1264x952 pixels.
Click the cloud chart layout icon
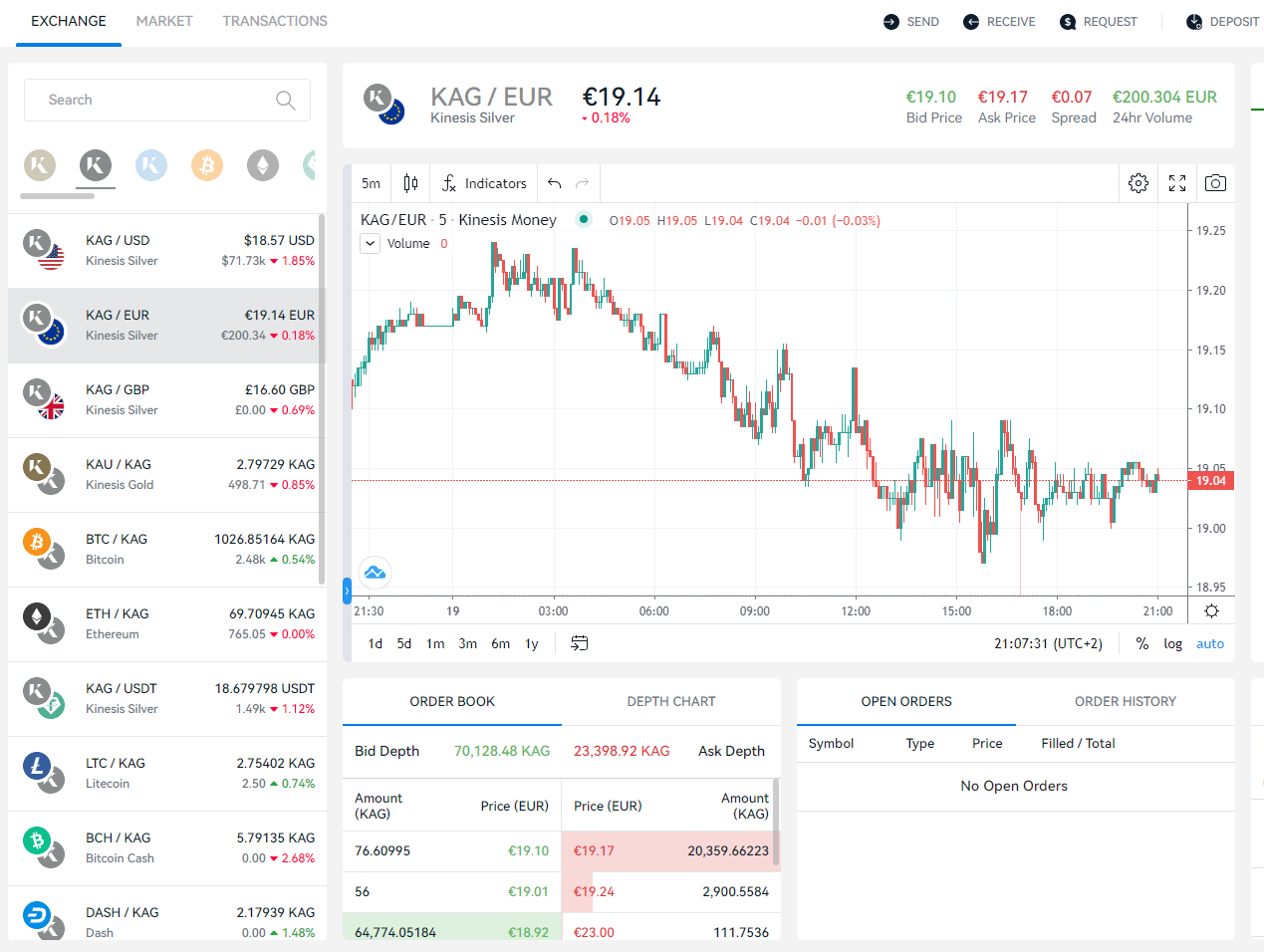click(375, 572)
